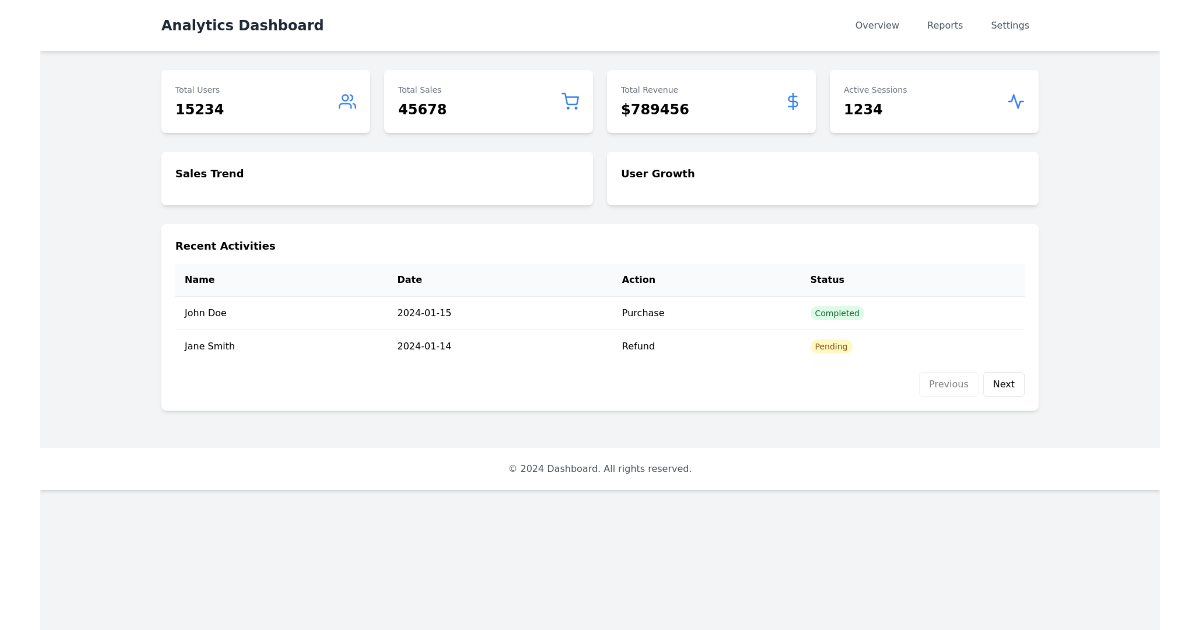Select the Completed status badge
This screenshot has width=1200, height=630.
[x=837, y=312]
